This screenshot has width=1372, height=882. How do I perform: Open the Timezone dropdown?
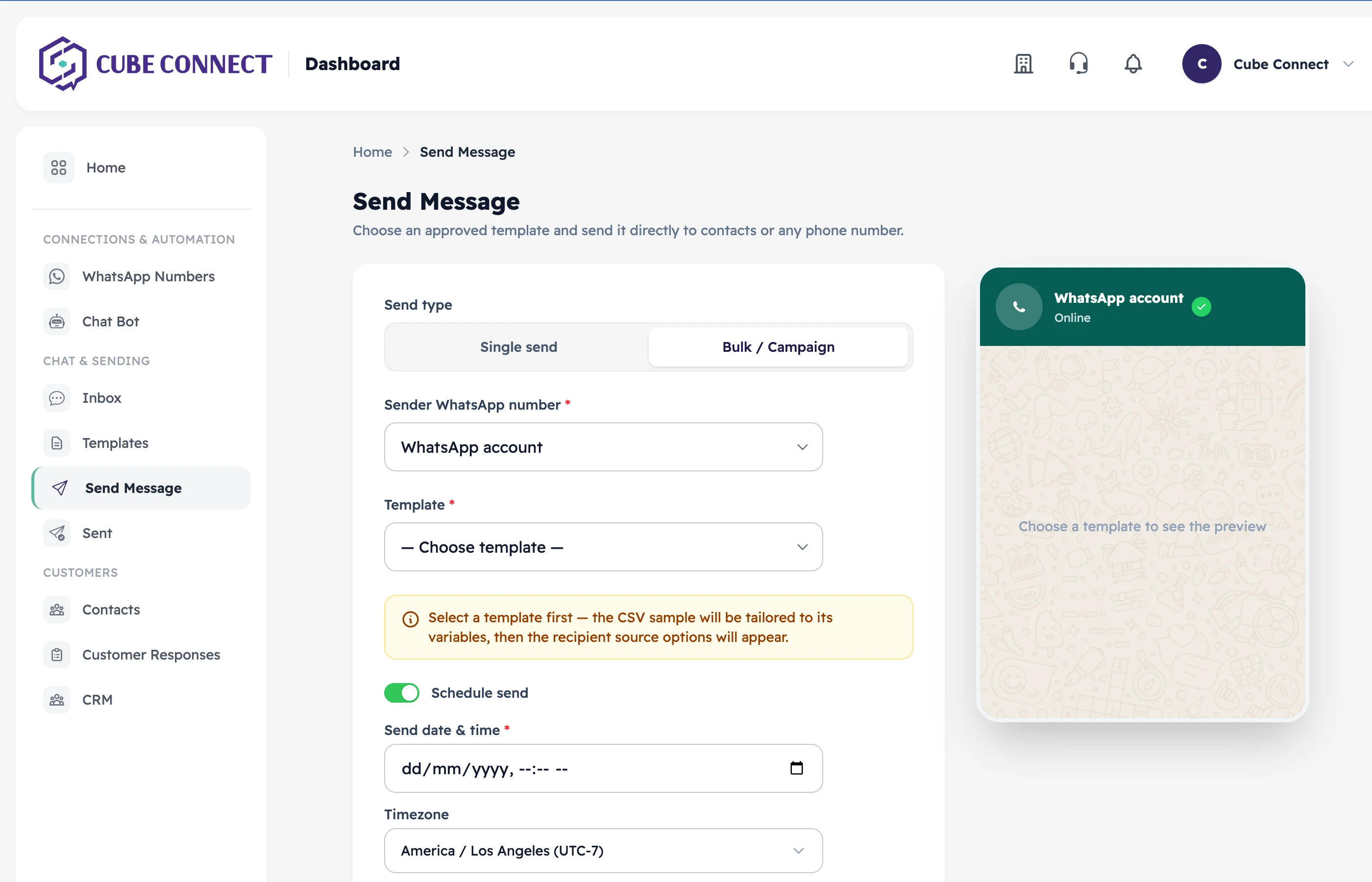604,851
